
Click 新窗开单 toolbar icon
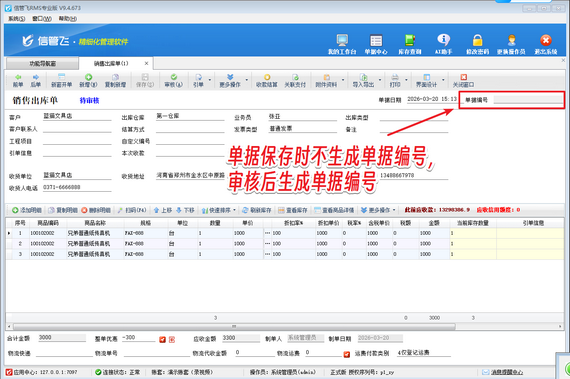click(x=61, y=81)
